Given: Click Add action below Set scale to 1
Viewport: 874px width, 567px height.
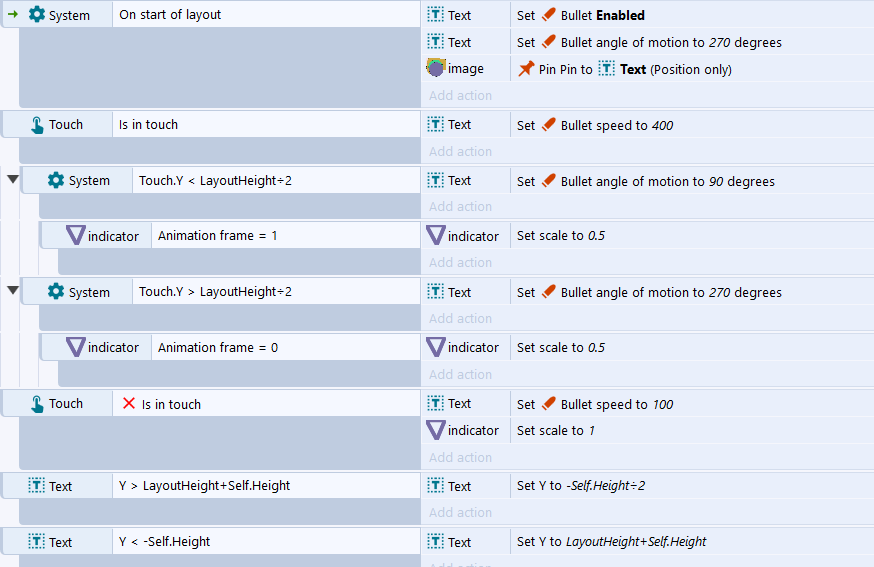Looking at the screenshot, I should (460, 457).
